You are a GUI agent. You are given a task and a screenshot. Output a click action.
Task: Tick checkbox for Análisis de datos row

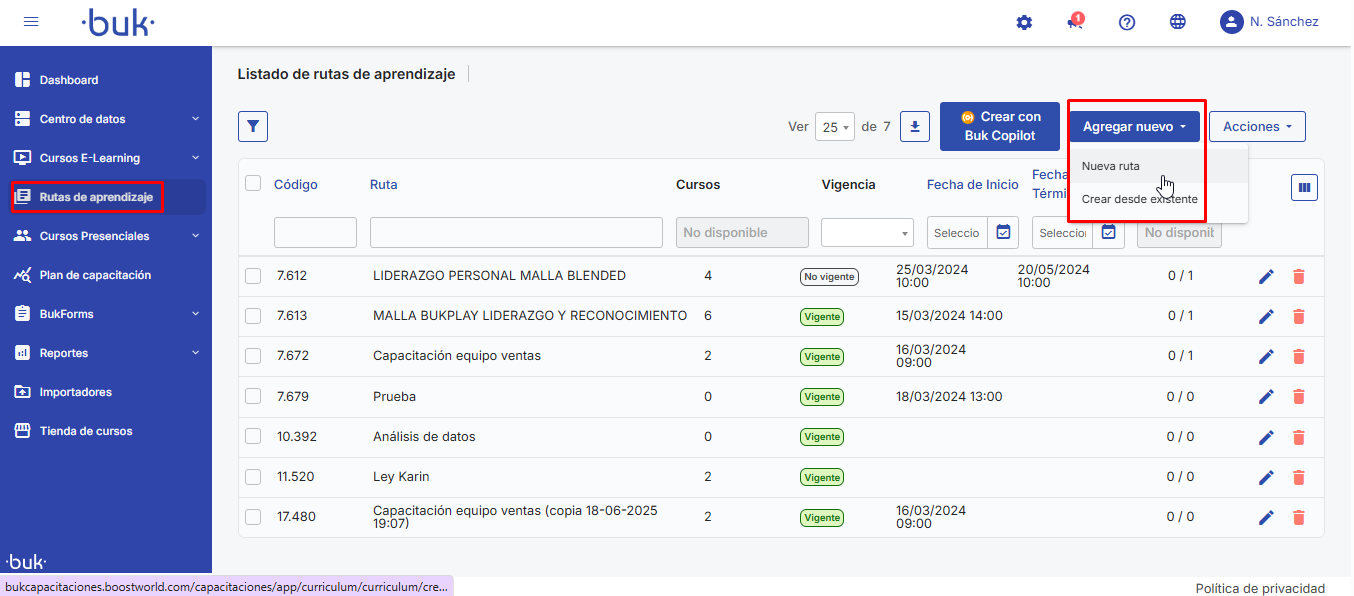click(253, 436)
